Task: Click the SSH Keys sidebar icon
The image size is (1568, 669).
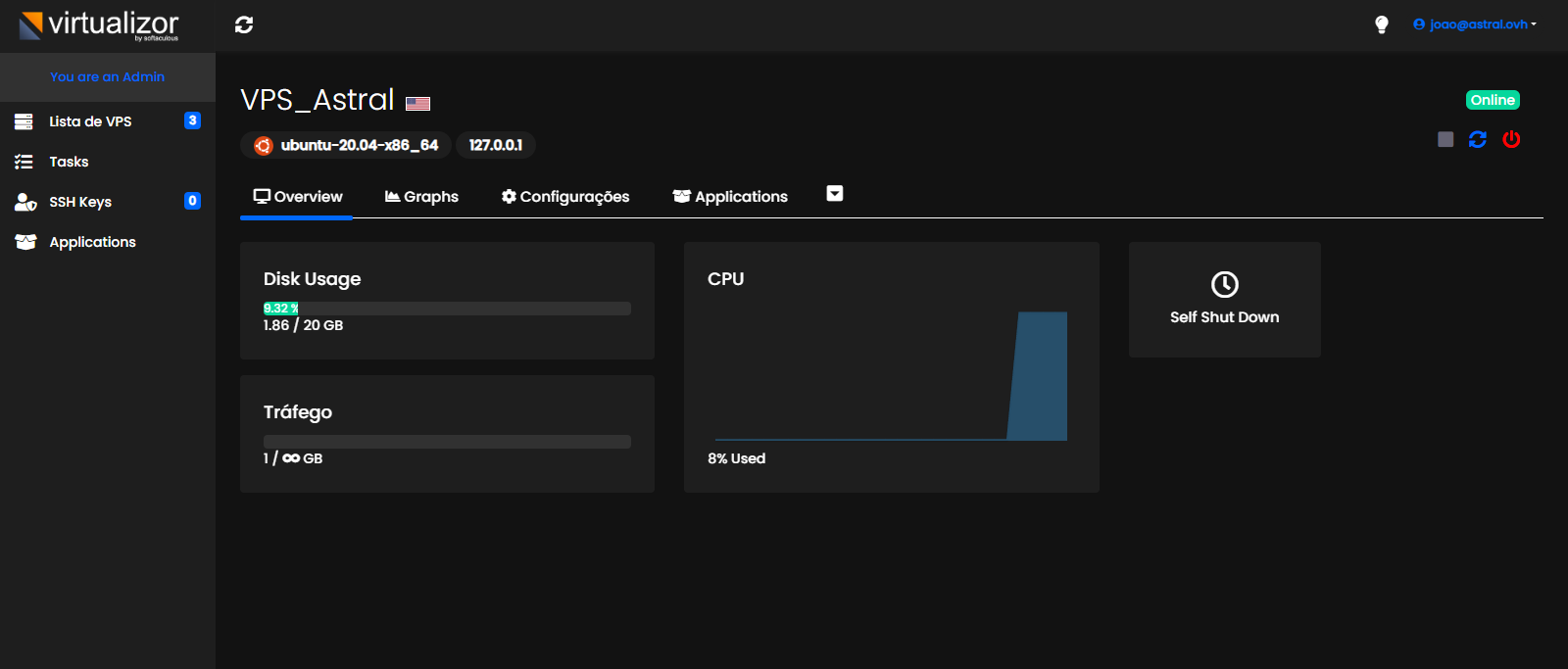Action: pyautogui.click(x=25, y=202)
